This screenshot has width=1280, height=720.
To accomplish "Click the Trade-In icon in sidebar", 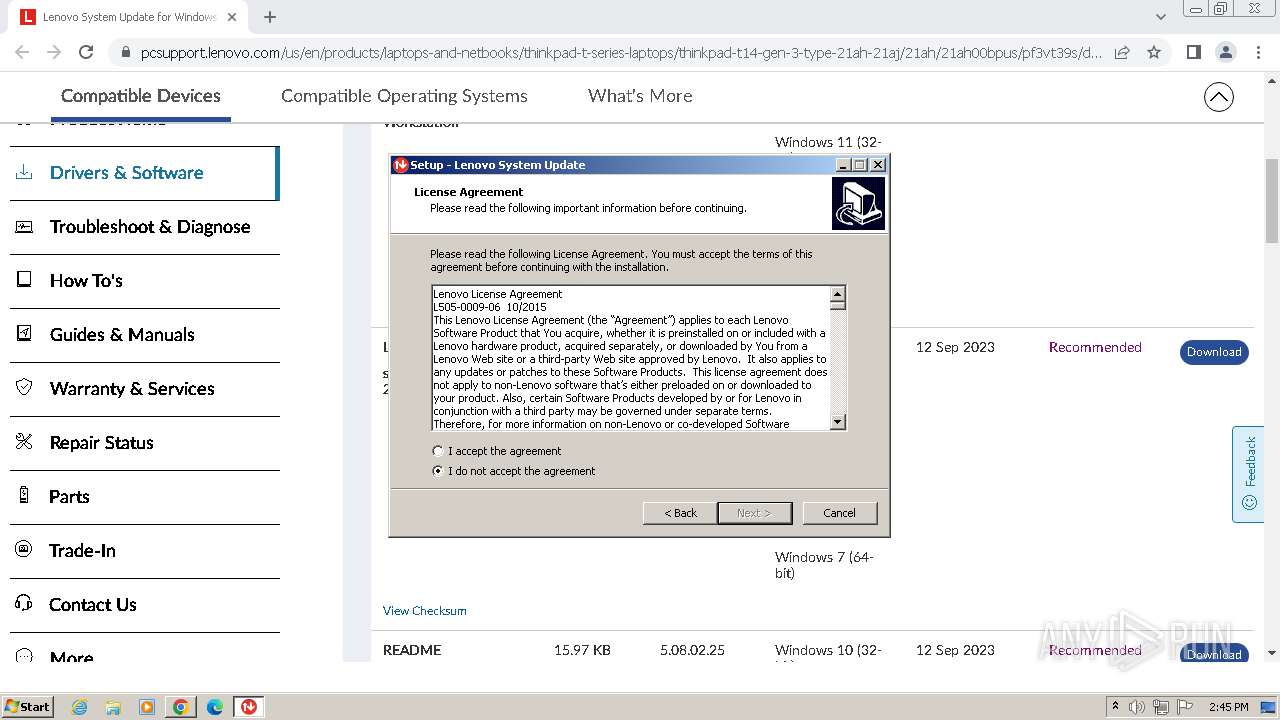I will 24,549.
